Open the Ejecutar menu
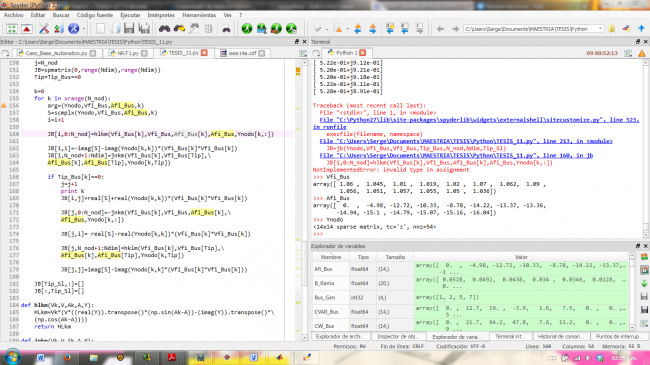The height and width of the screenshot is (365, 650). (131, 15)
